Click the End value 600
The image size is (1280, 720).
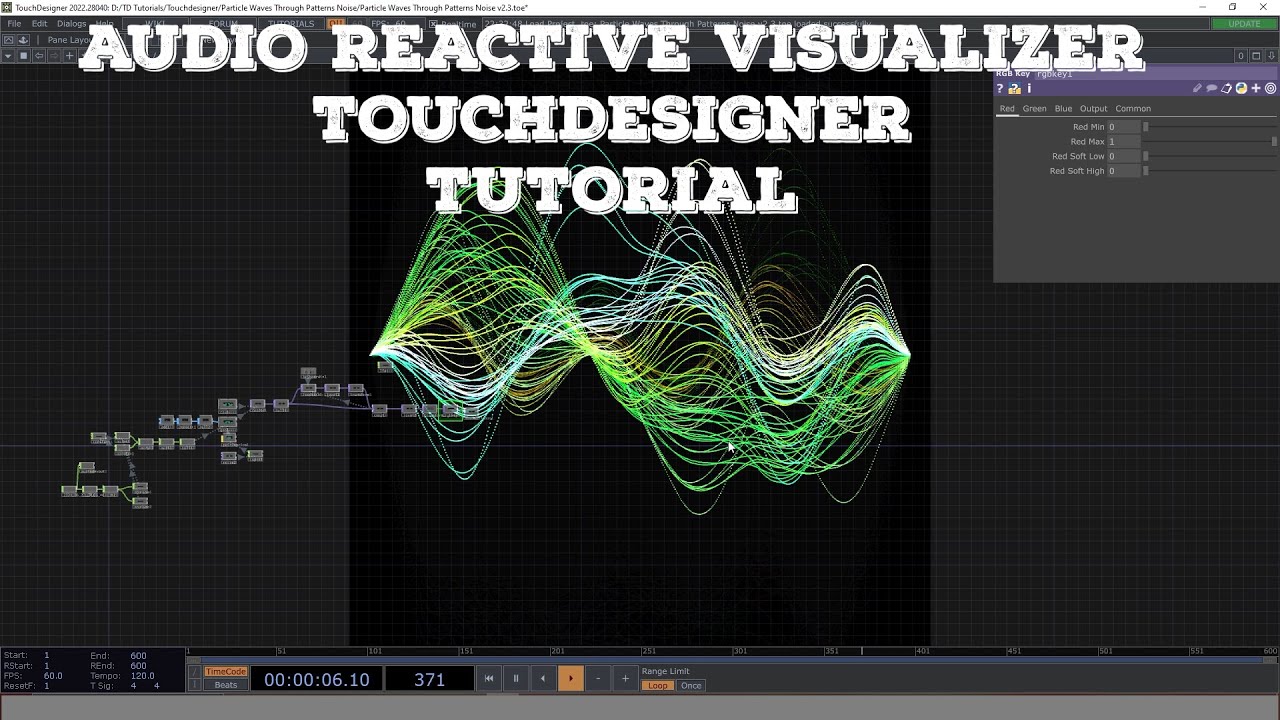click(138, 656)
